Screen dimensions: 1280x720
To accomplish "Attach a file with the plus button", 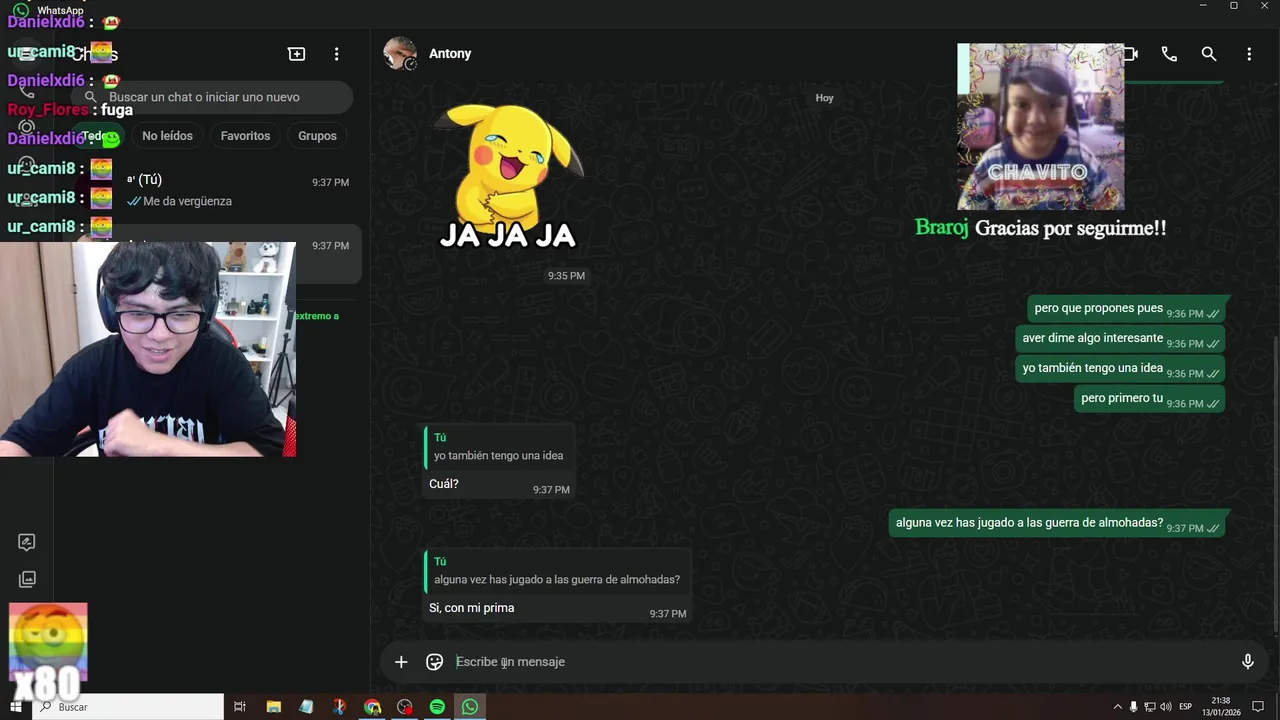I will pyautogui.click(x=401, y=662).
